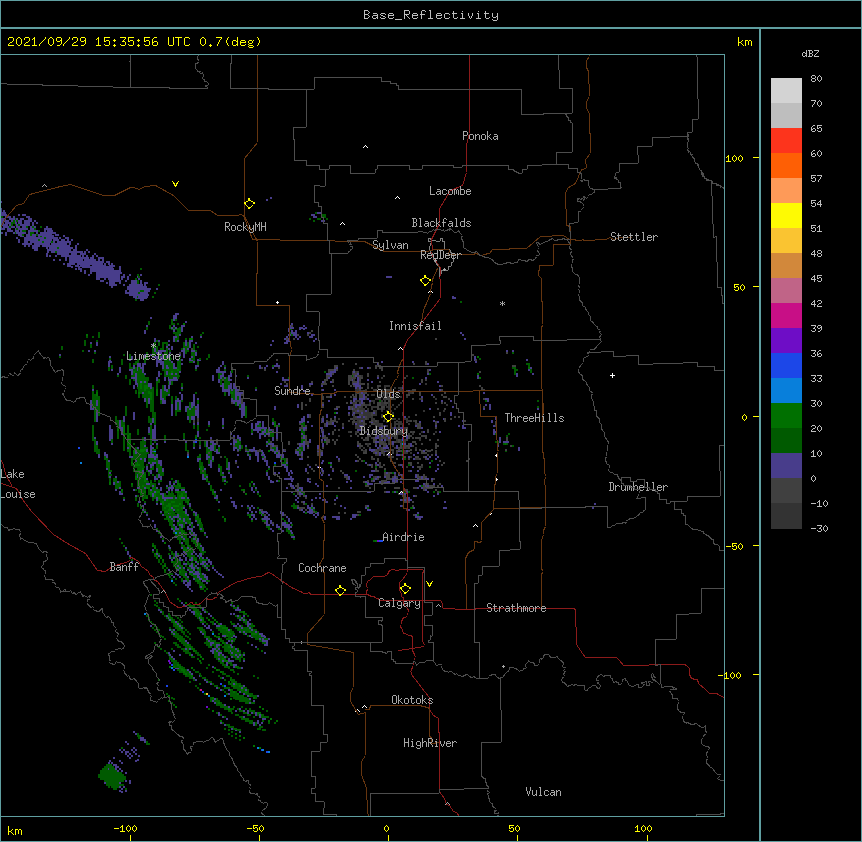Select the white asterisk marker east of Innisfail
Screen dimensions: 862x842
pyautogui.click(x=502, y=303)
